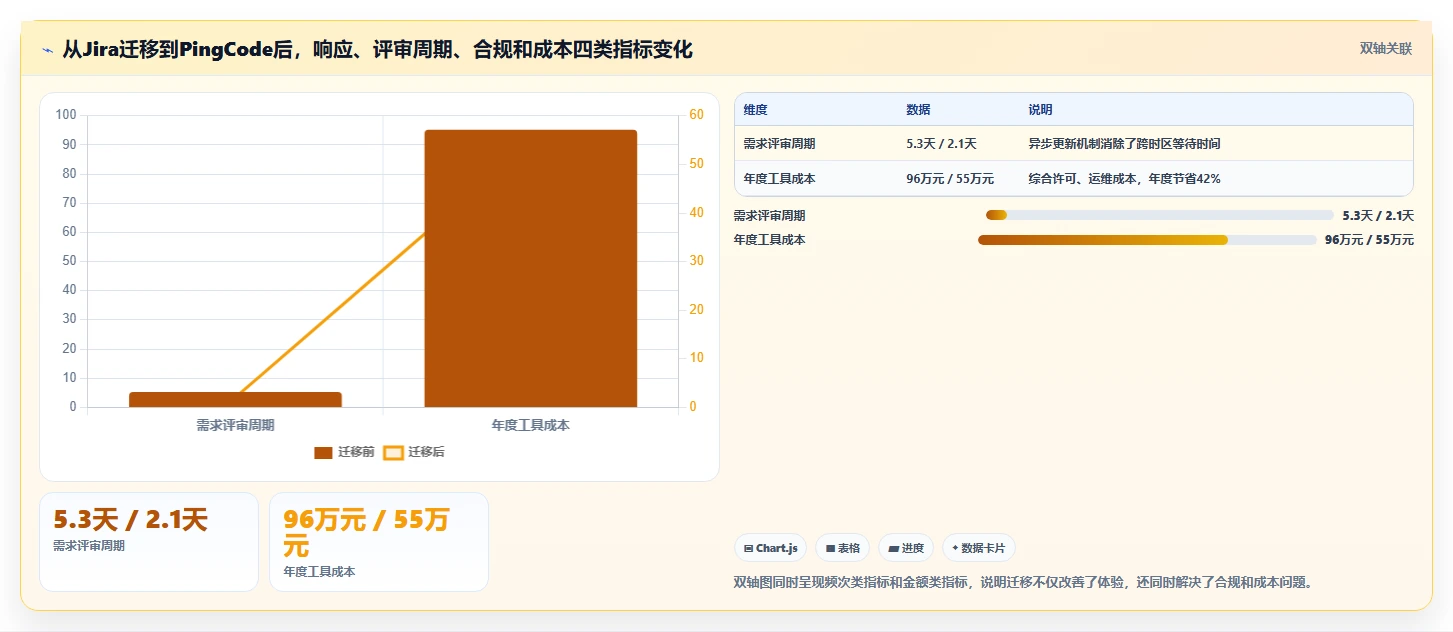
Task: Click the right axis value 60
Action: click(696, 115)
